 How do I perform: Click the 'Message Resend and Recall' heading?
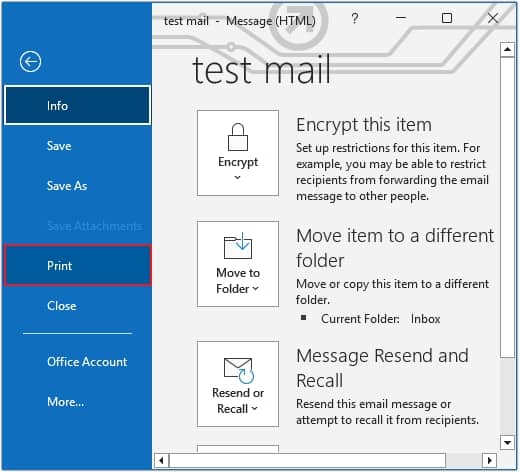382,368
